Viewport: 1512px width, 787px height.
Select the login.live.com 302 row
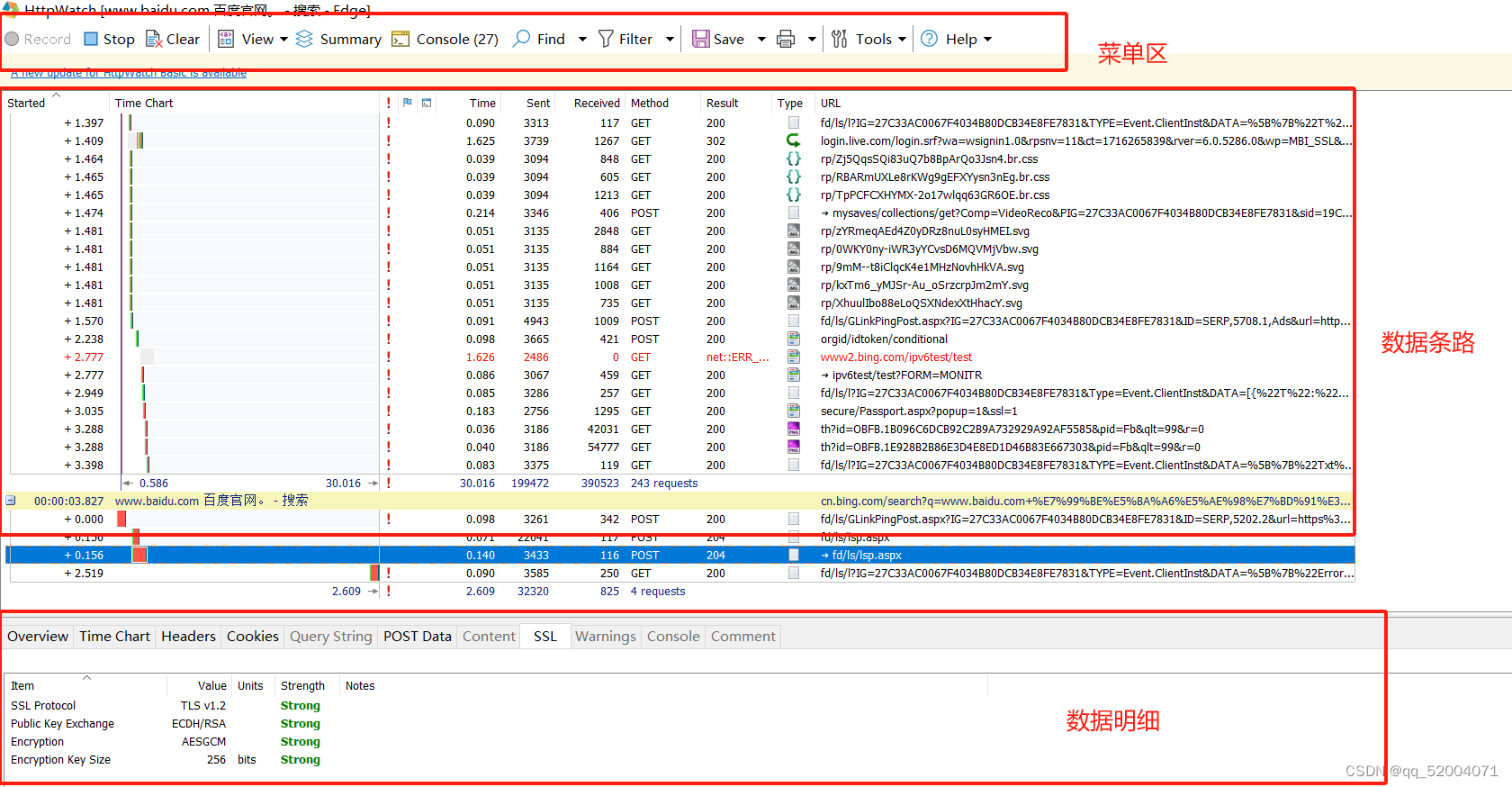[x=679, y=140]
